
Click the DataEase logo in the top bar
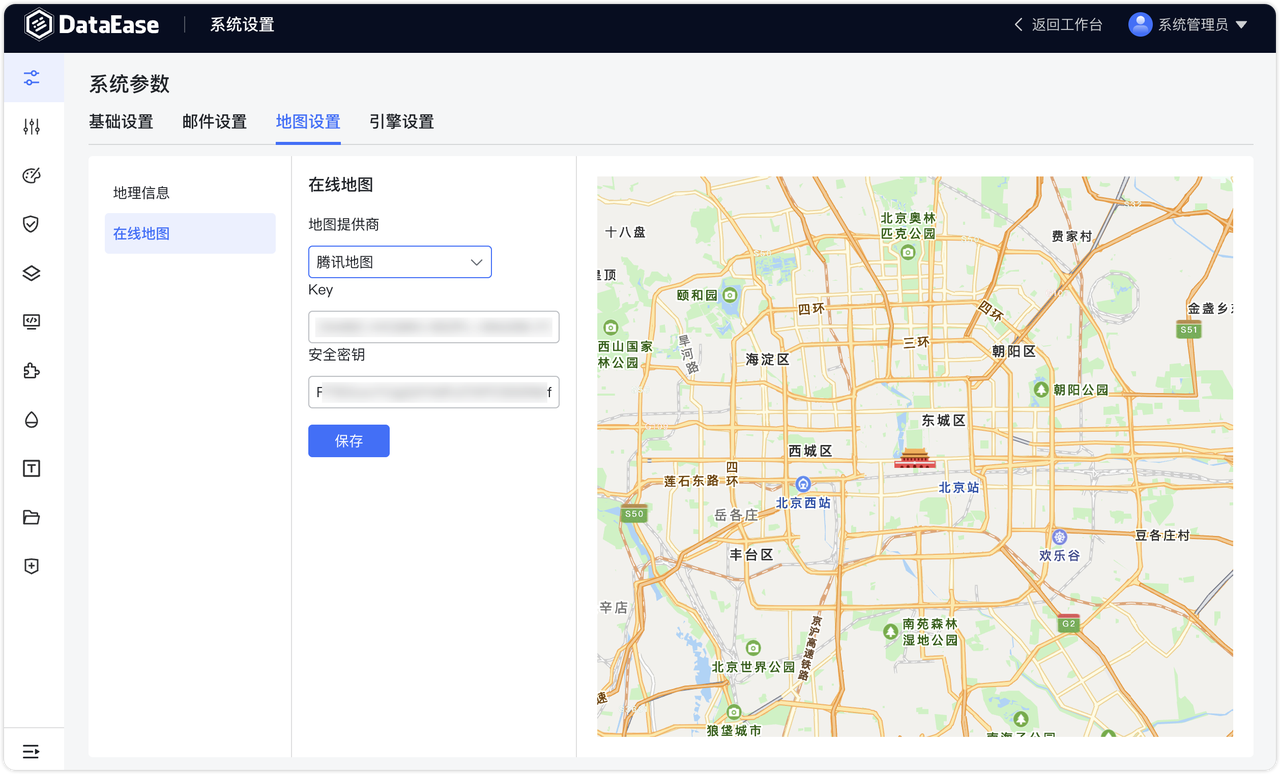[92, 24]
